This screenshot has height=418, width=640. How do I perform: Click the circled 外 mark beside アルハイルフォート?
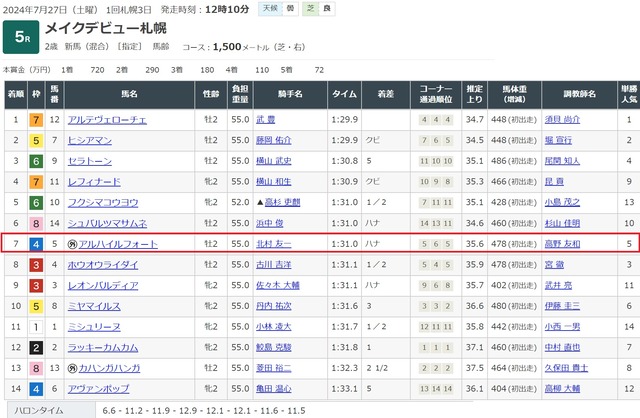click(x=72, y=244)
